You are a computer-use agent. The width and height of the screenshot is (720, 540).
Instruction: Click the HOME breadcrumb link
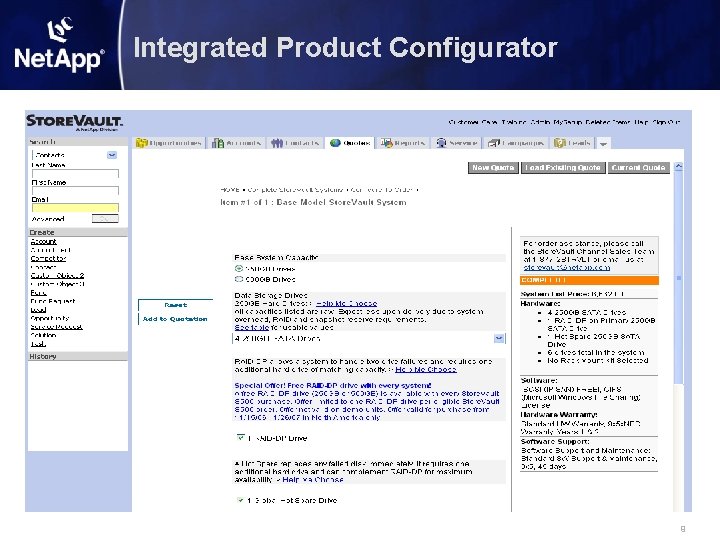pyautogui.click(x=230, y=189)
